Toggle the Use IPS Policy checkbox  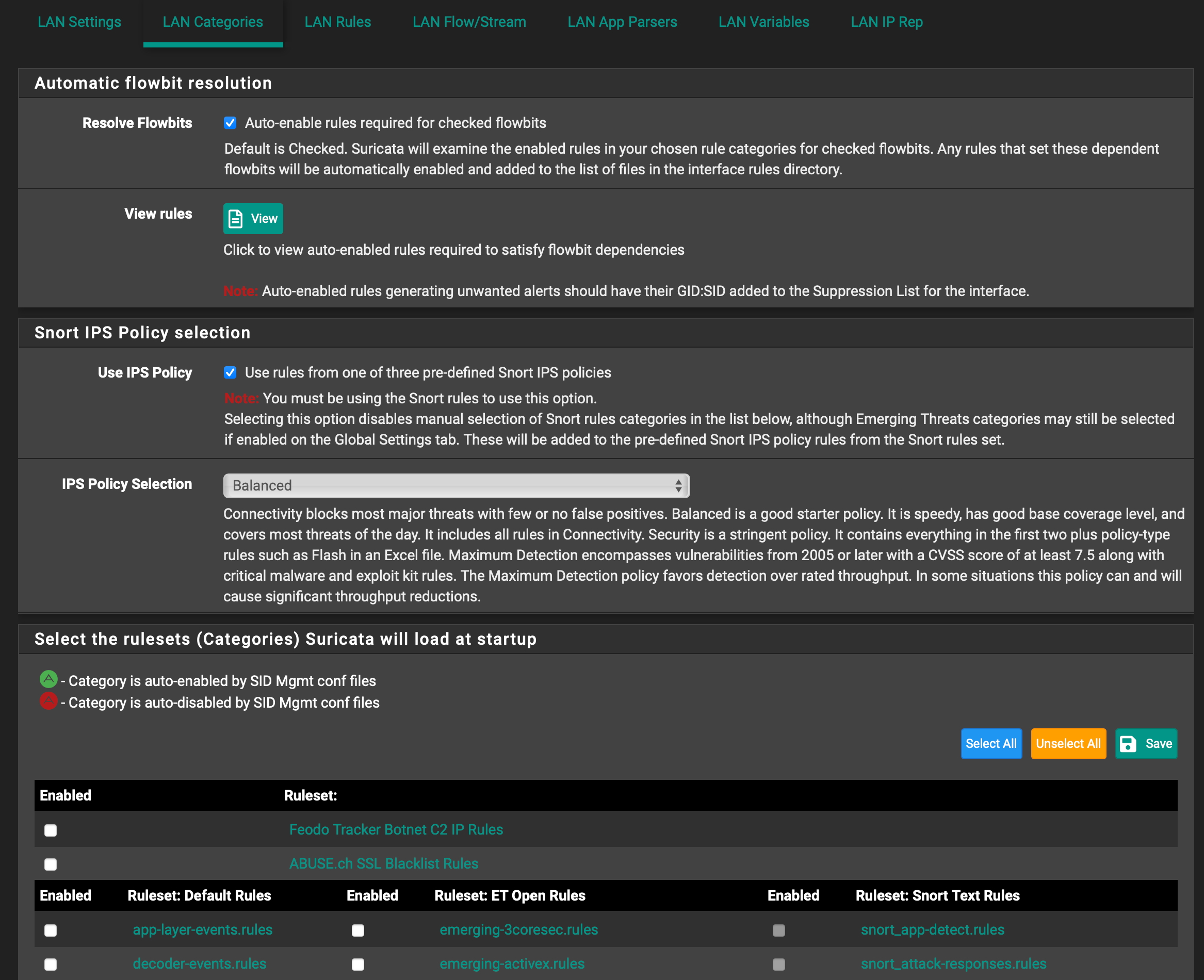click(x=230, y=372)
